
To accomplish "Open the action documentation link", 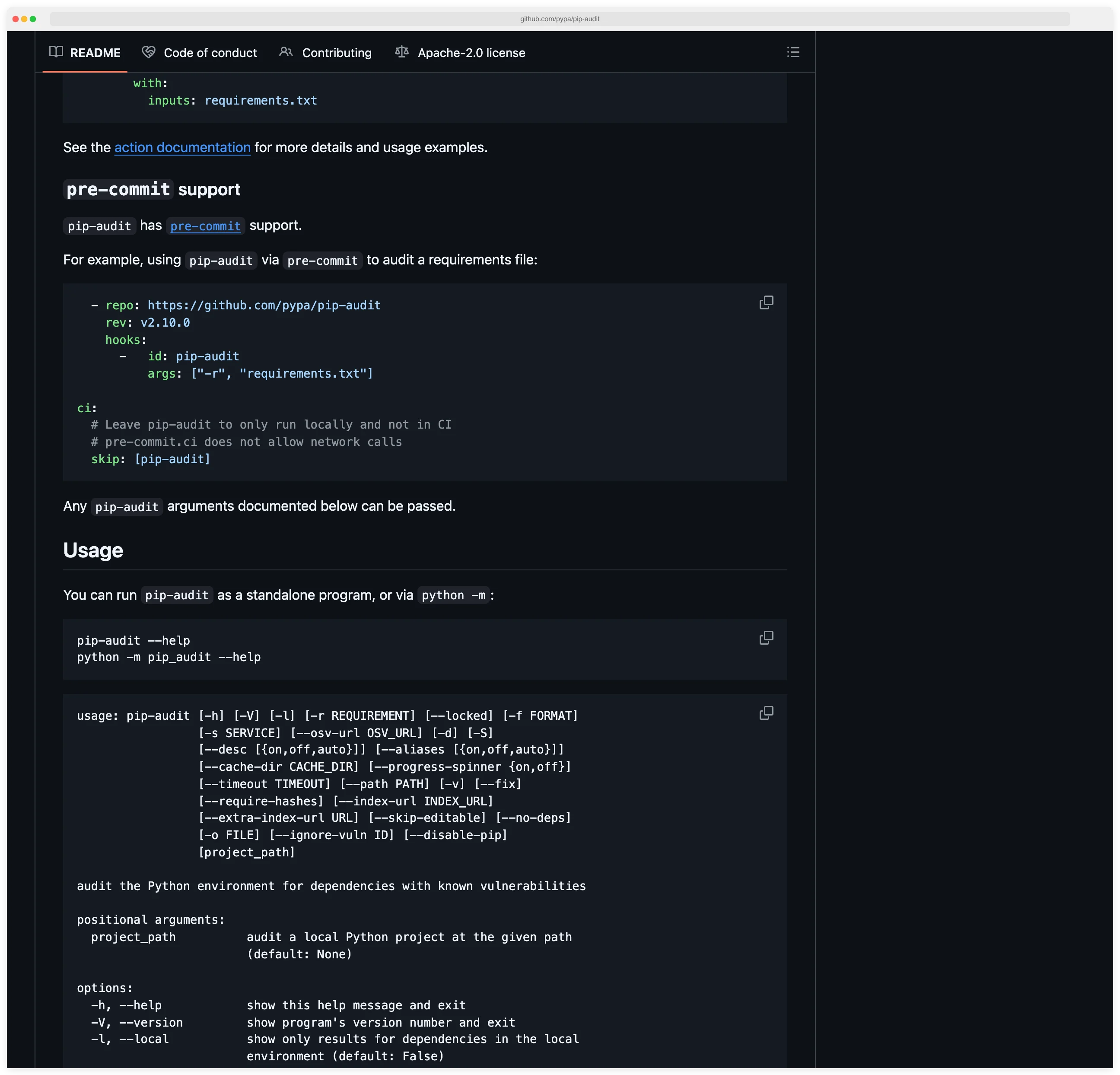I will 182,147.
